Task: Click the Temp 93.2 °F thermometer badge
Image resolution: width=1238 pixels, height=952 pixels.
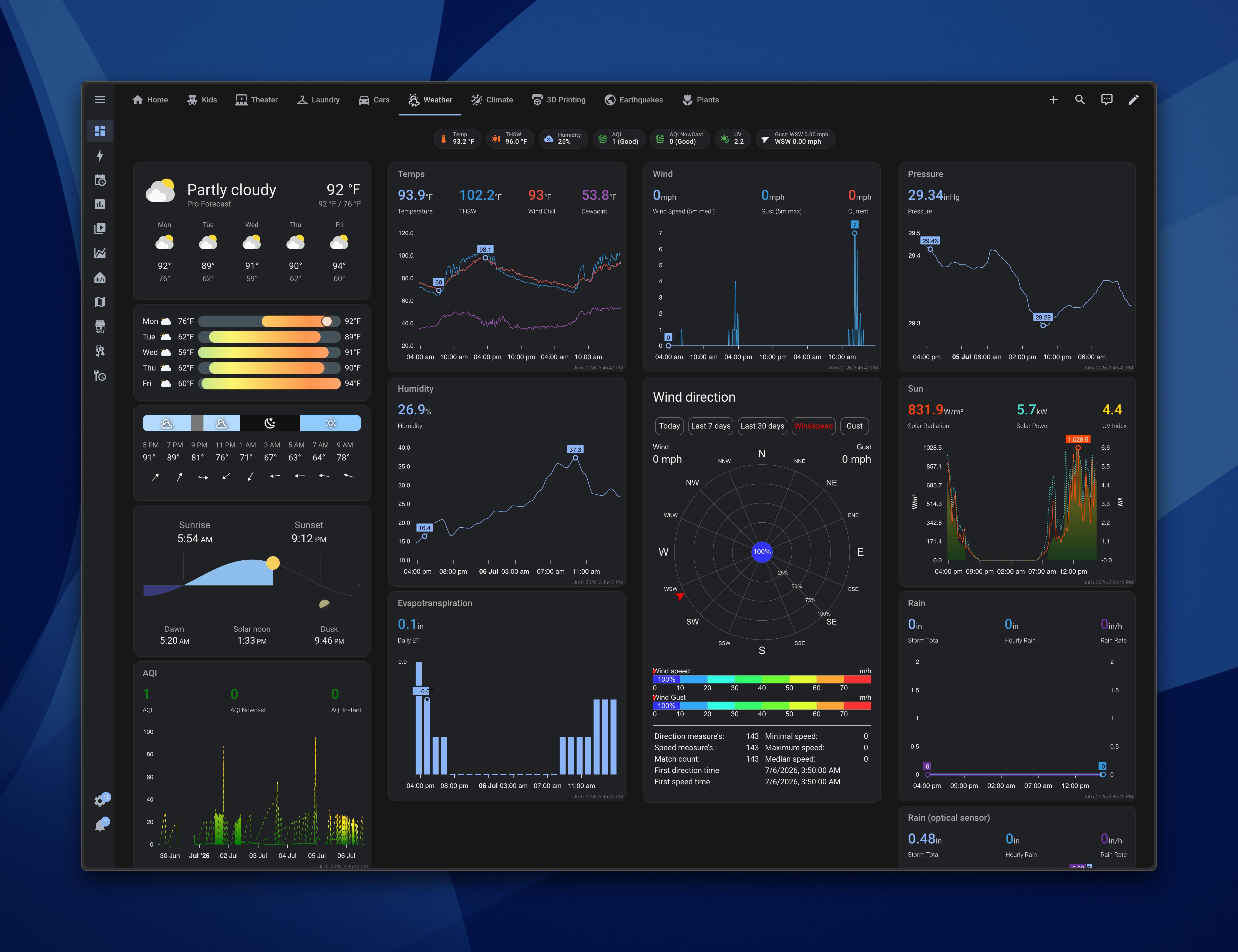Action: [457, 138]
